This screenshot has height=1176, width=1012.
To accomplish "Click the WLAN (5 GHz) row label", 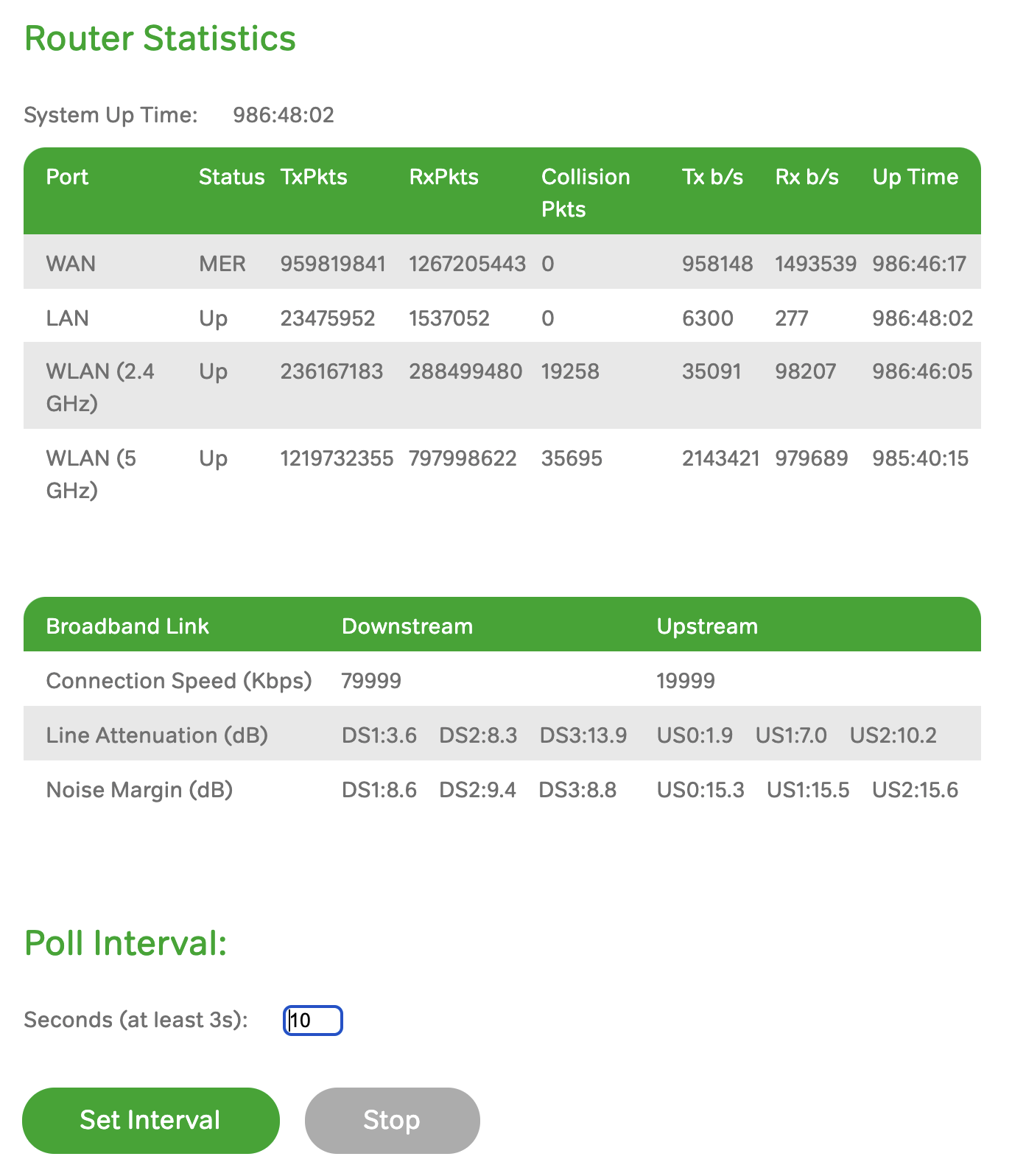I will (91, 474).
